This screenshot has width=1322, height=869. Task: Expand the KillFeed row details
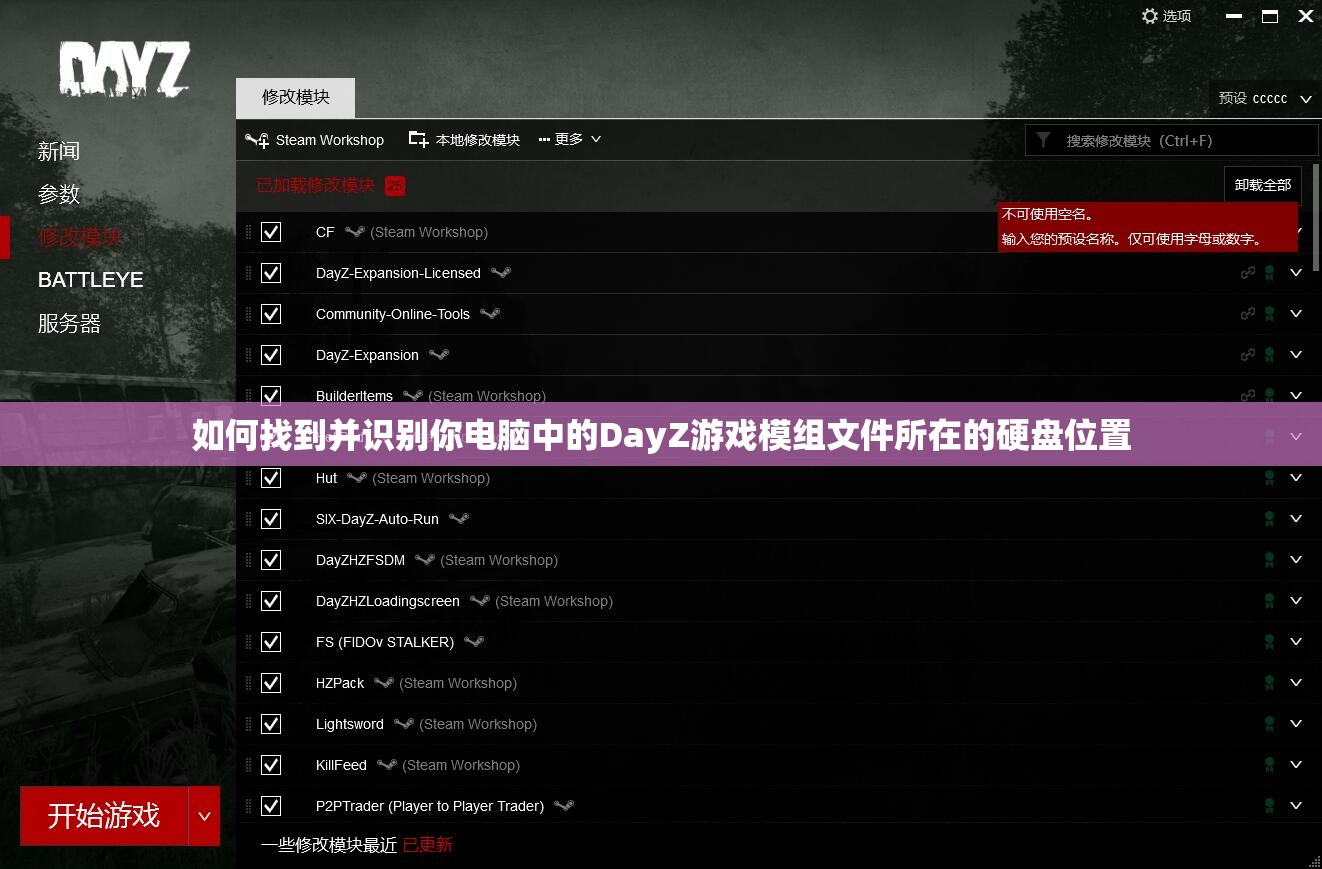(x=1297, y=765)
